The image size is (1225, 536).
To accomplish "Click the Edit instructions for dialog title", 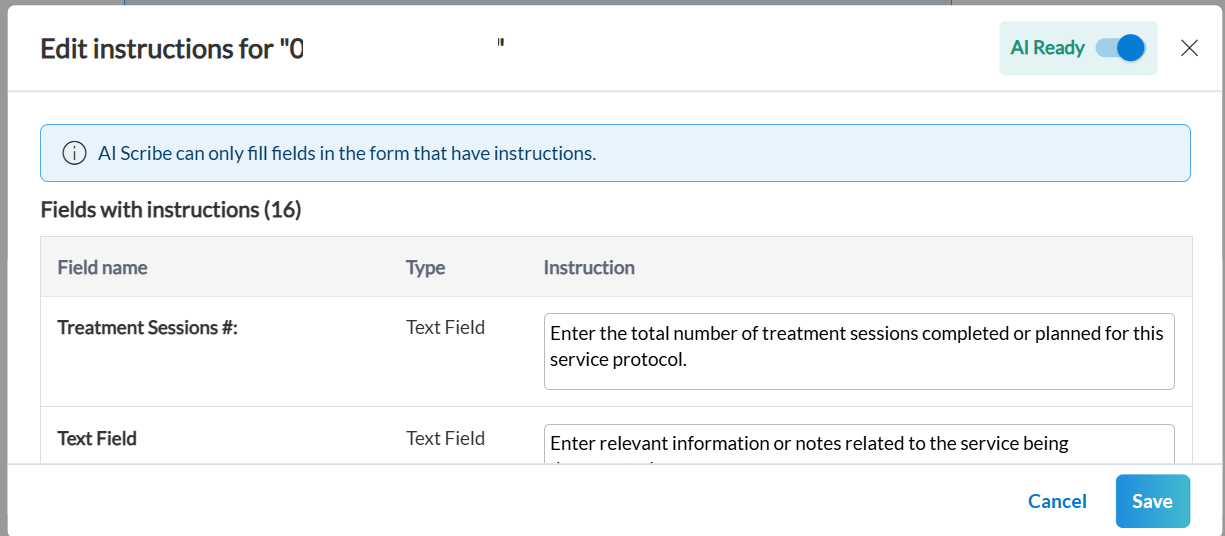I will tap(158, 49).
